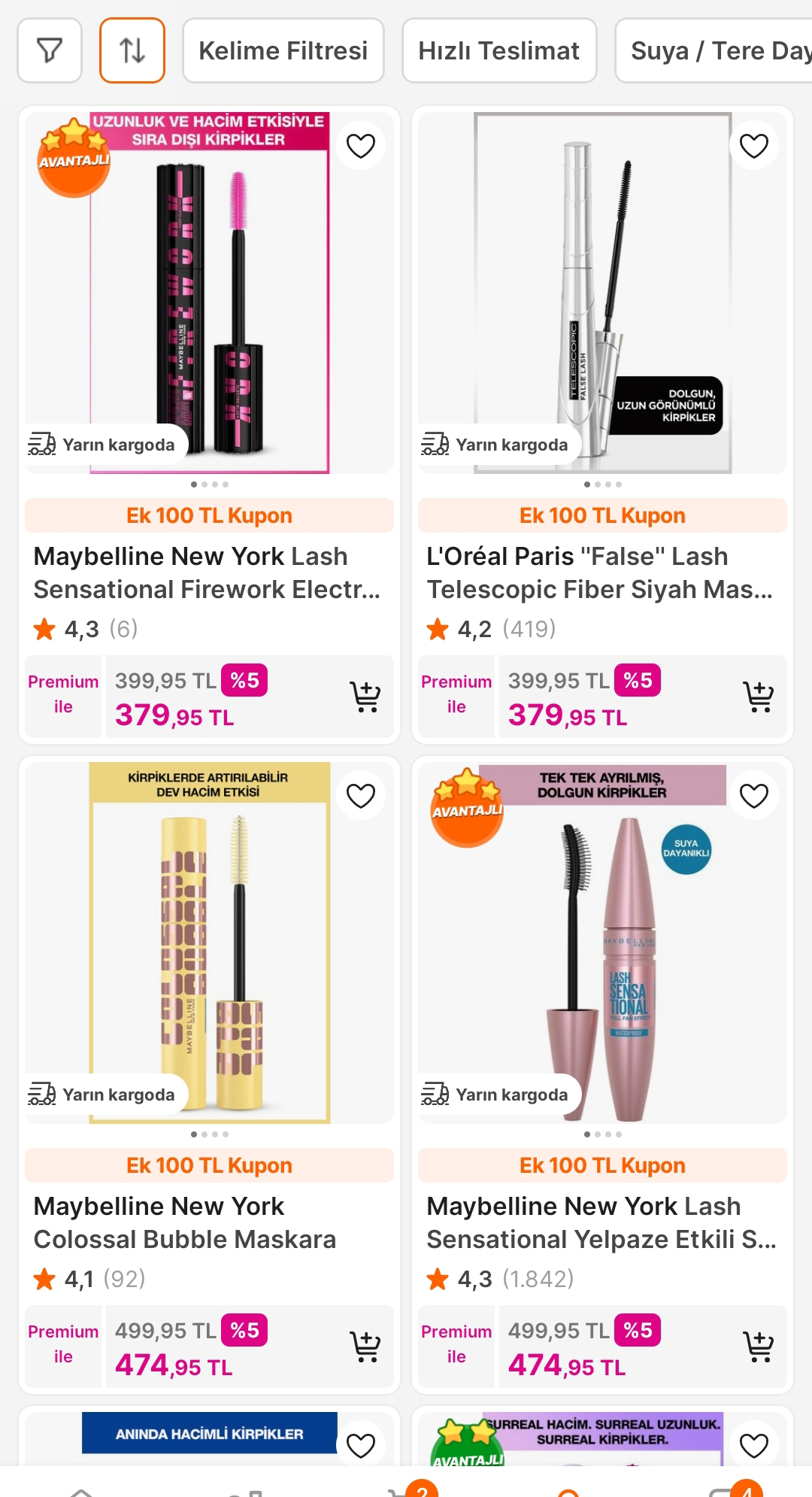Viewport: 812px width, 1497px height.
Task: Toggle heart on Colossal Bubble Maskara
Action: [361, 795]
